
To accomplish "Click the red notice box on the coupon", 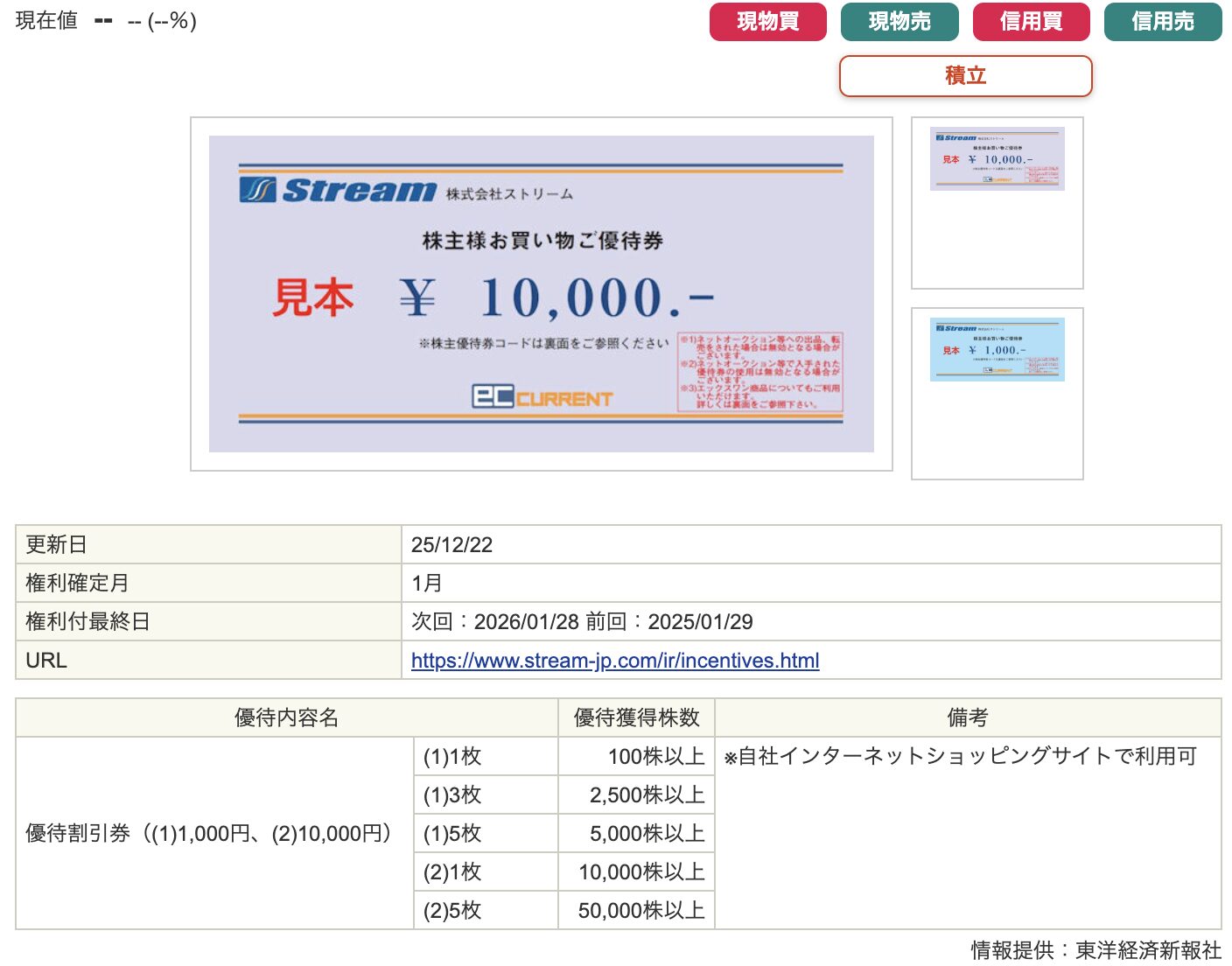I will coord(760,372).
